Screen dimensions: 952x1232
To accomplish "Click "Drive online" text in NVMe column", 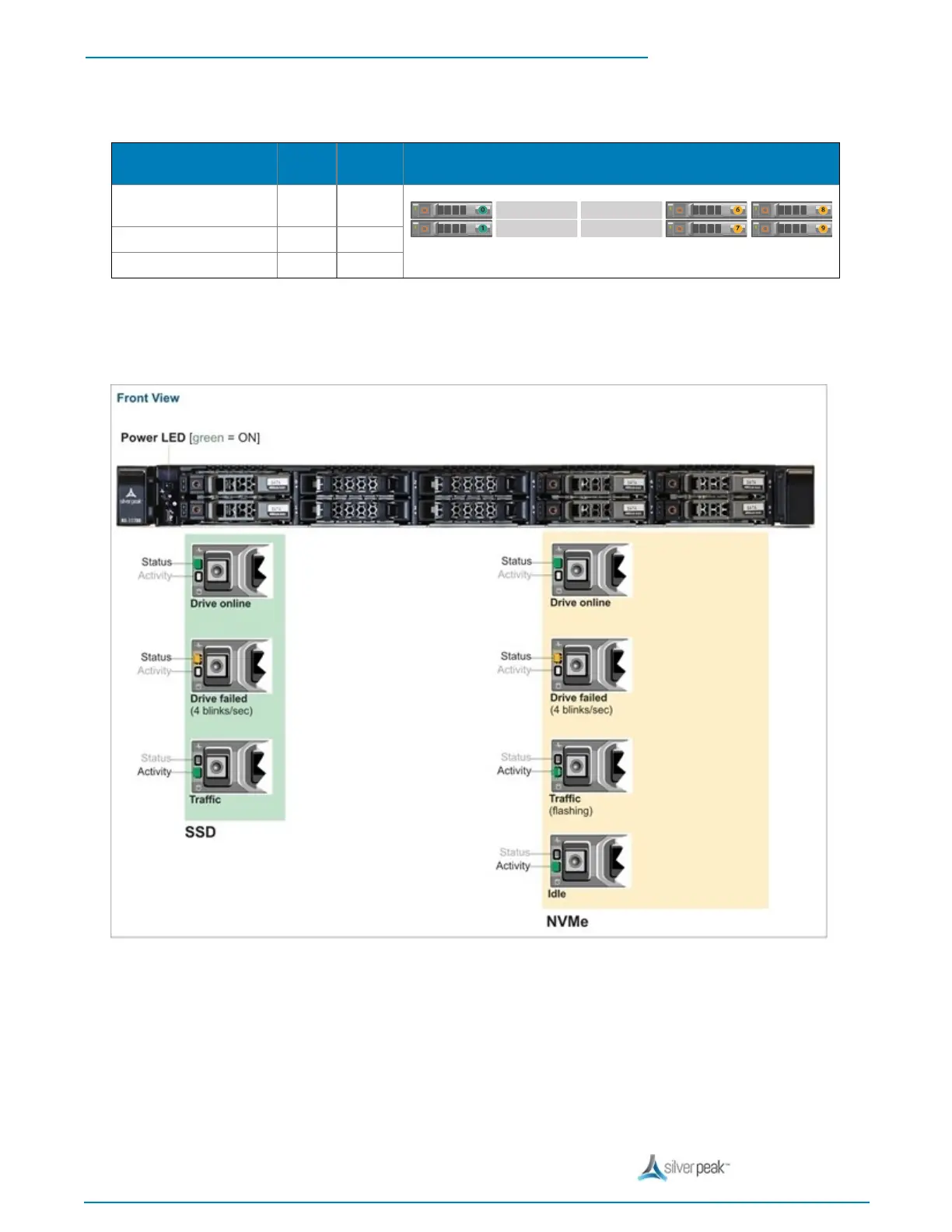I will click(x=580, y=603).
